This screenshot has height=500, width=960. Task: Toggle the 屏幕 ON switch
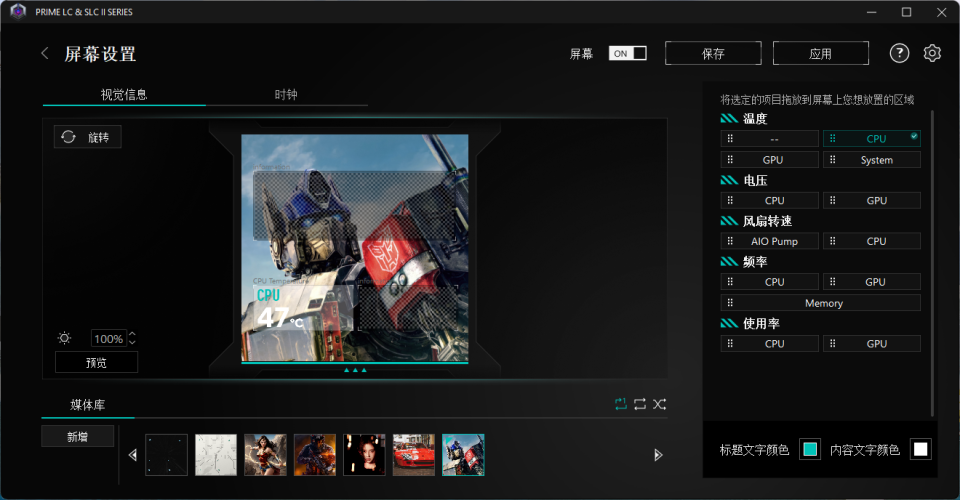tap(628, 53)
